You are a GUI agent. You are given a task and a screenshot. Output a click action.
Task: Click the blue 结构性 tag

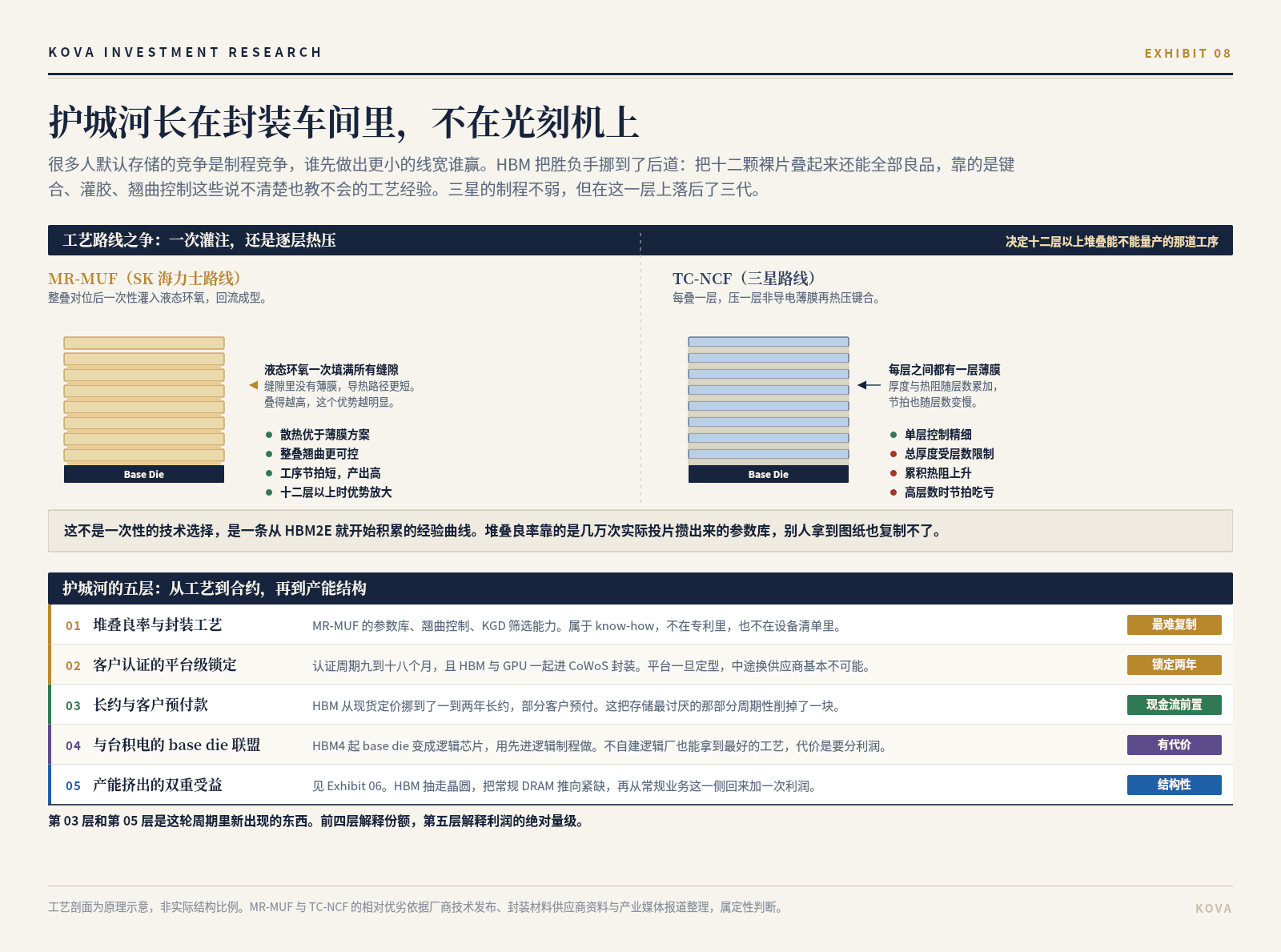(1175, 785)
